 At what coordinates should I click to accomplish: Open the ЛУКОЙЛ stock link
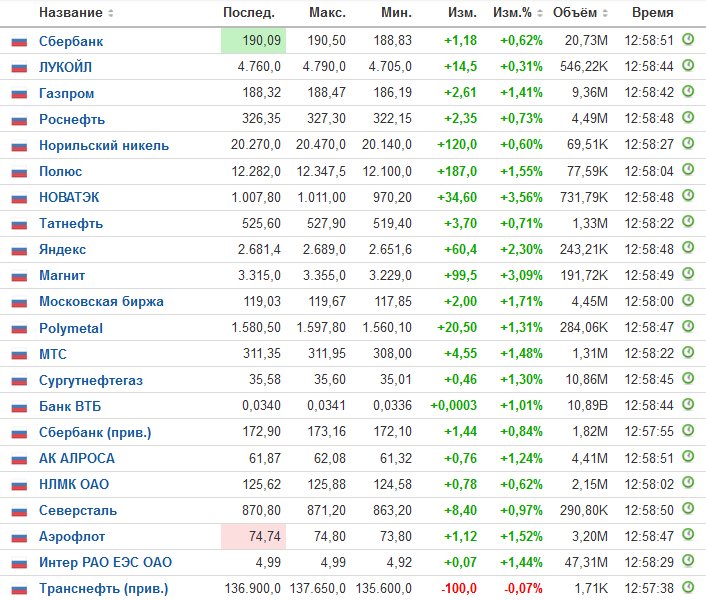tap(65, 67)
